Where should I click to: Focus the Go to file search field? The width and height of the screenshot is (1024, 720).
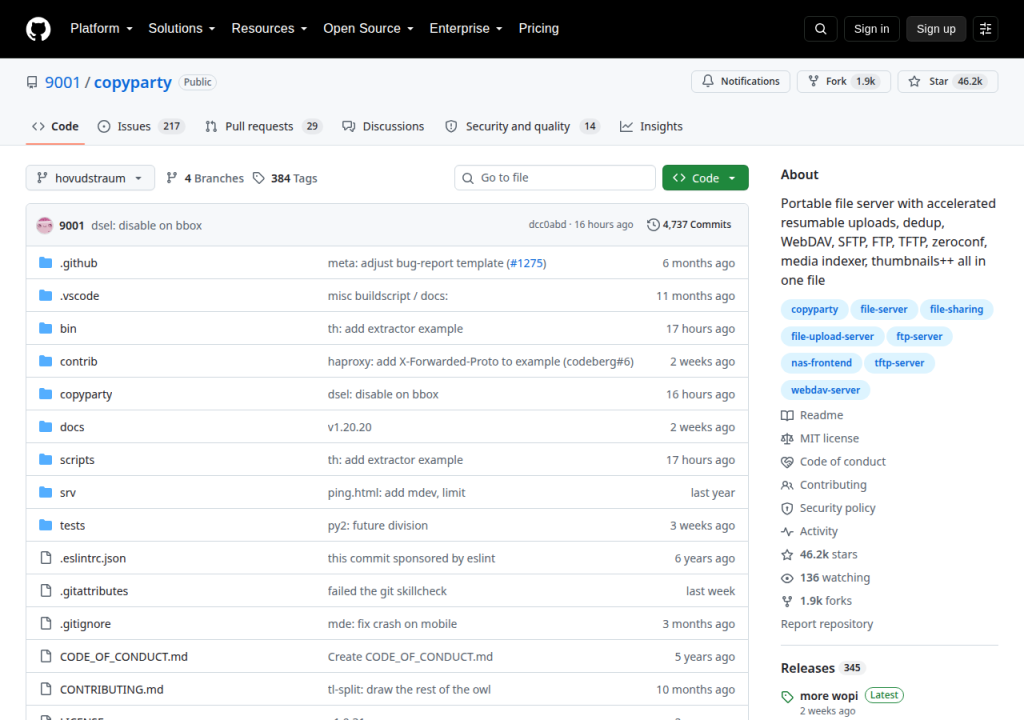tap(555, 178)
